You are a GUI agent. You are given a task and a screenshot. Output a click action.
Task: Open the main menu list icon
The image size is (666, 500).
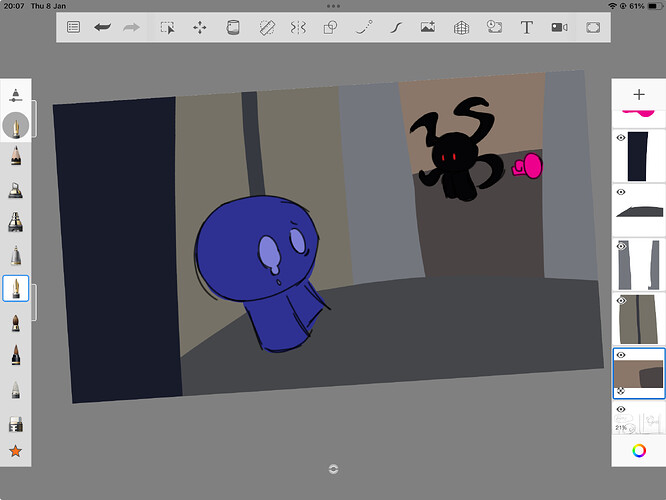[73, 27]
